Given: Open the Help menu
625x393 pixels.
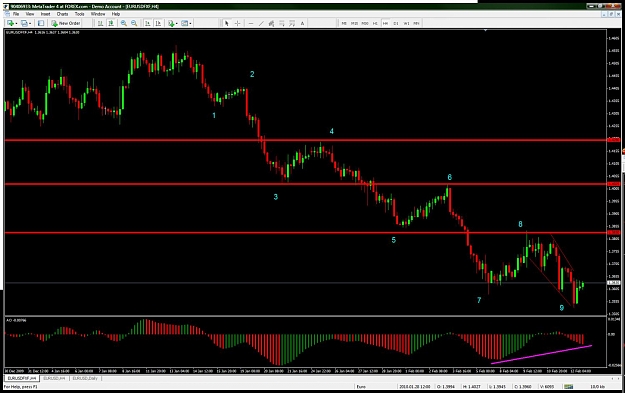Looking at the screenshot, I should (116, 14).
